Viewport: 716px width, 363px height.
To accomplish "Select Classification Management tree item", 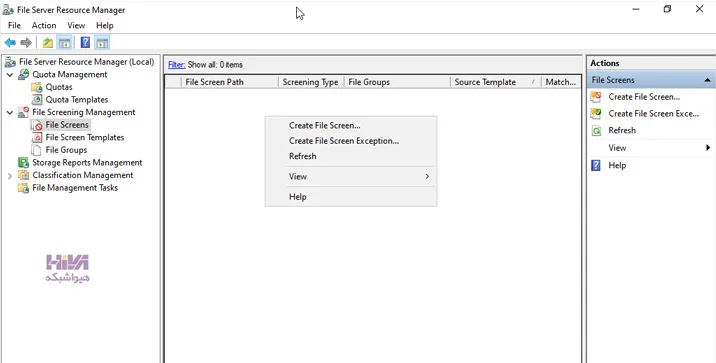I will [x=83, y=175].
